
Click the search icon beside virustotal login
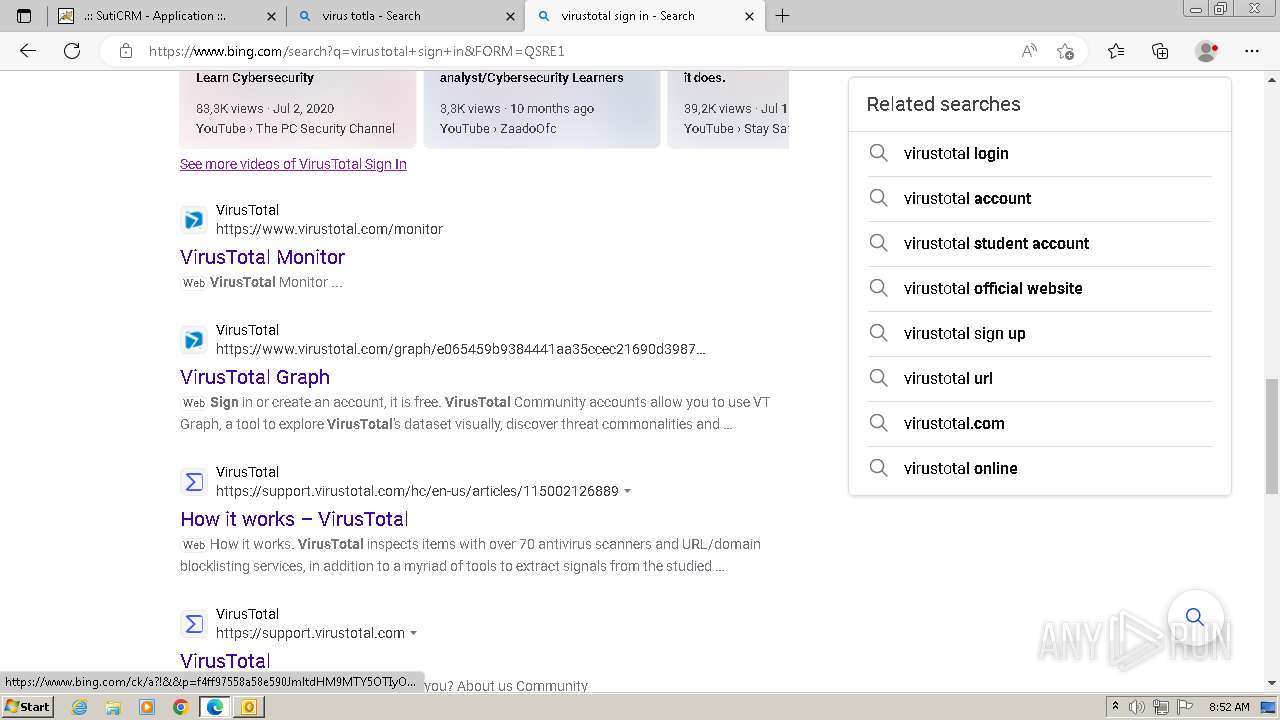[878, 153]
